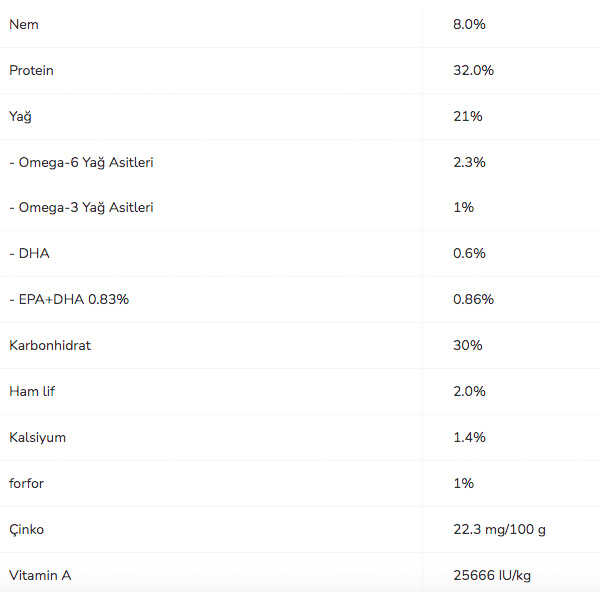This screenshot has height=600, width=600.
Task: Select the 30% carbohydrate value
Action: click(x=467, y=346)
